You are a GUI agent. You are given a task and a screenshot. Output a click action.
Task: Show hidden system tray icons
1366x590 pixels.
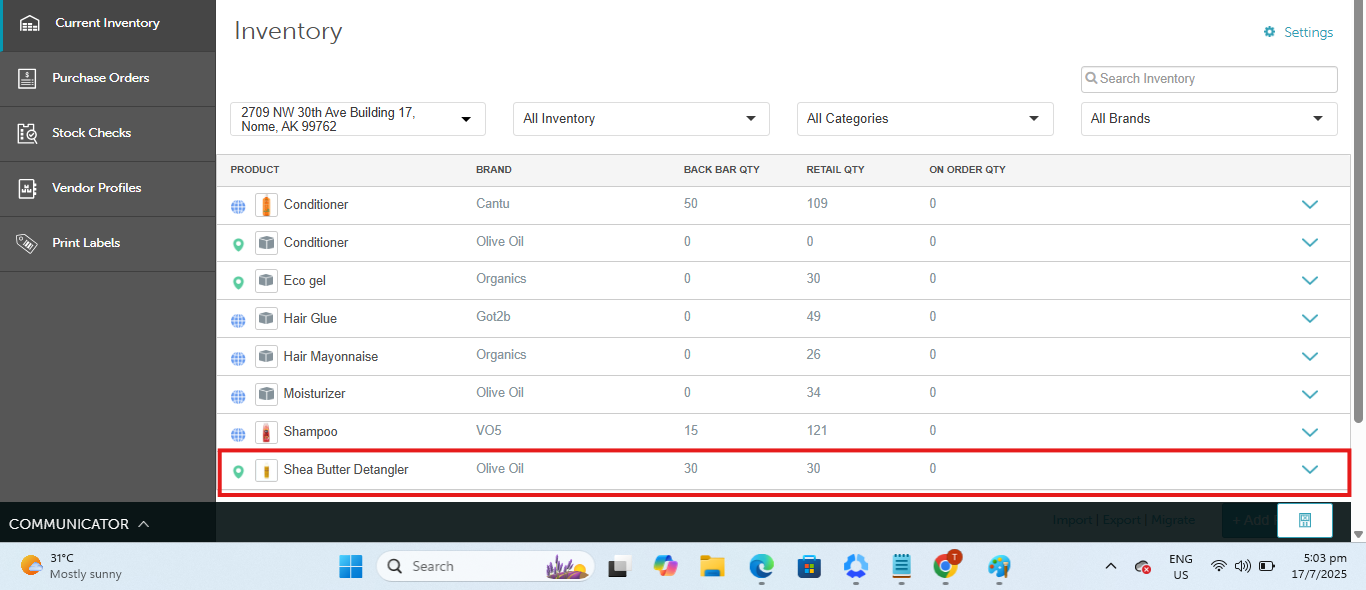tap(1110, 566)
